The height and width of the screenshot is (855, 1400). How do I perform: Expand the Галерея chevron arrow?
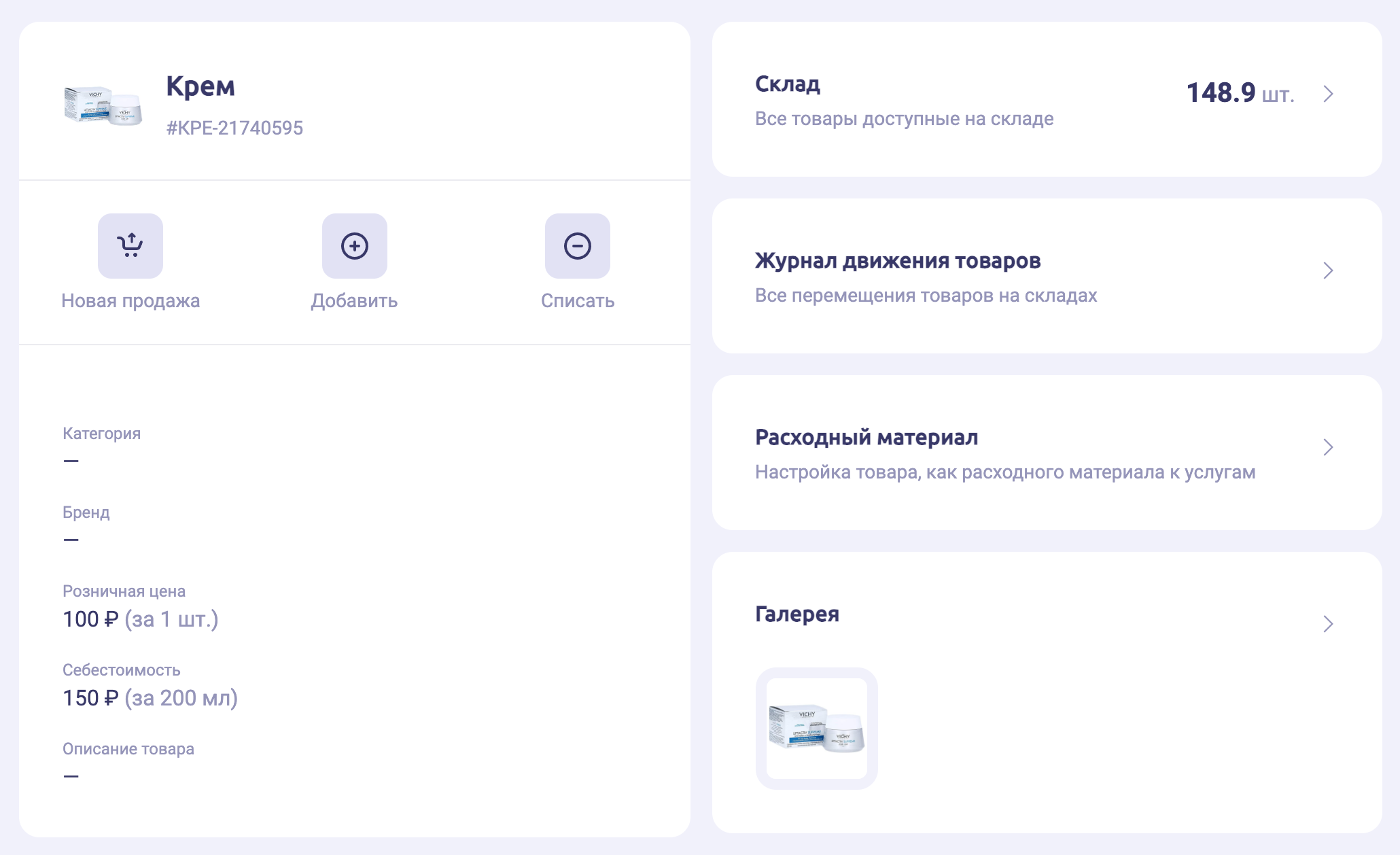point(1329,624)
